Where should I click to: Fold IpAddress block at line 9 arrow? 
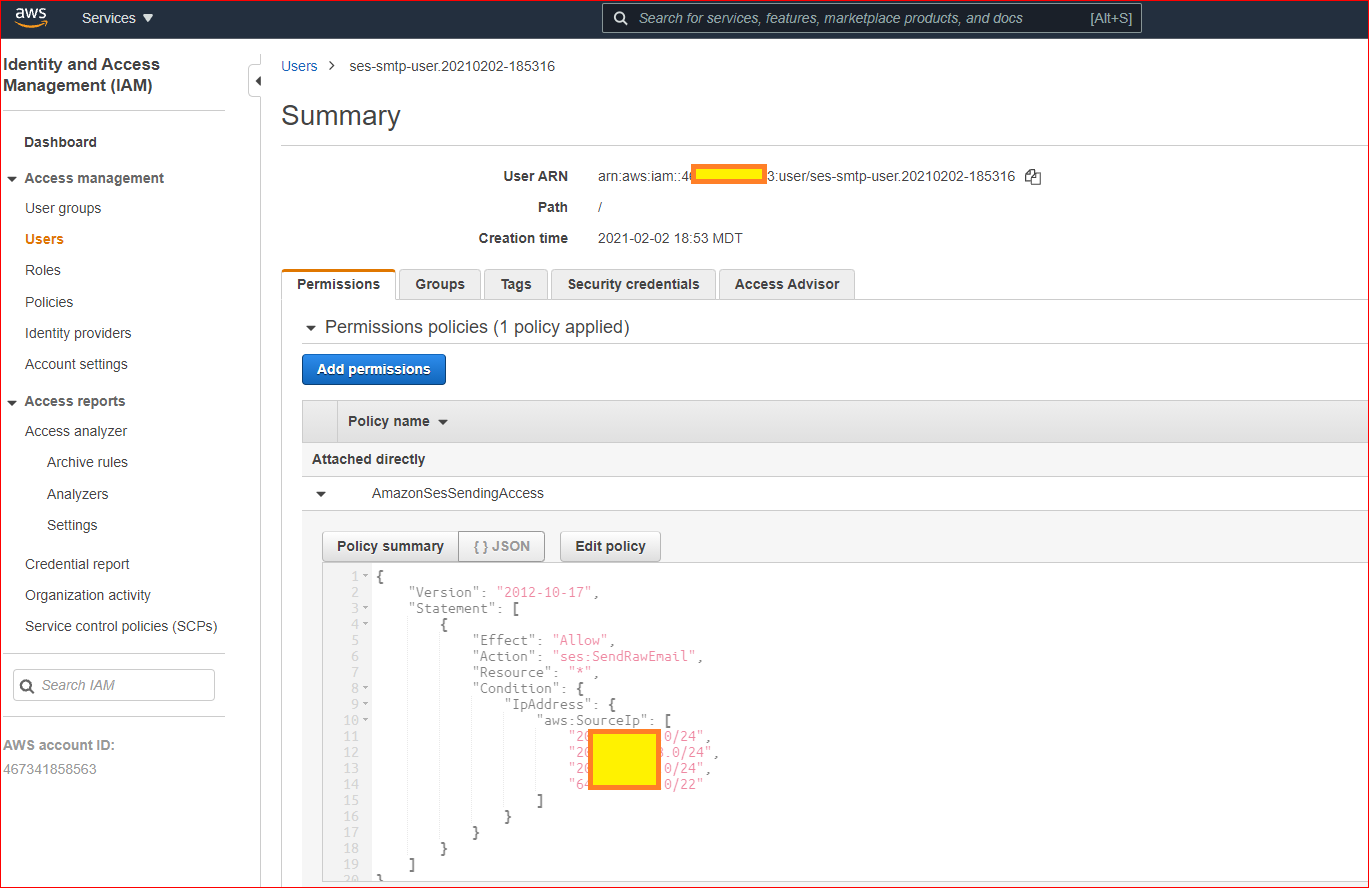[366, 705]
